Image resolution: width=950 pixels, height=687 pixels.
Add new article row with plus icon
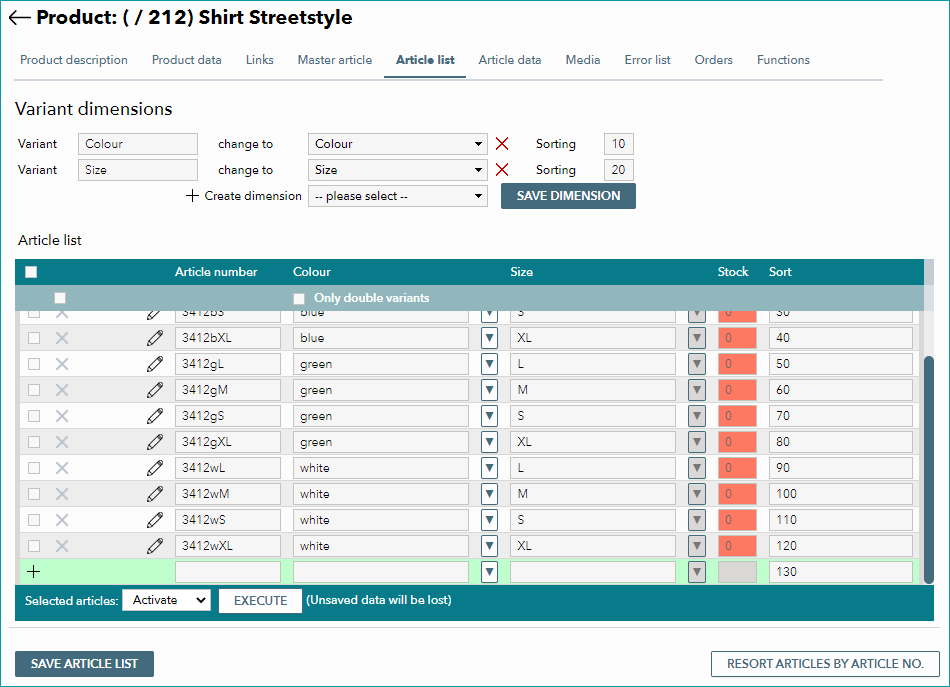point(34,571)
